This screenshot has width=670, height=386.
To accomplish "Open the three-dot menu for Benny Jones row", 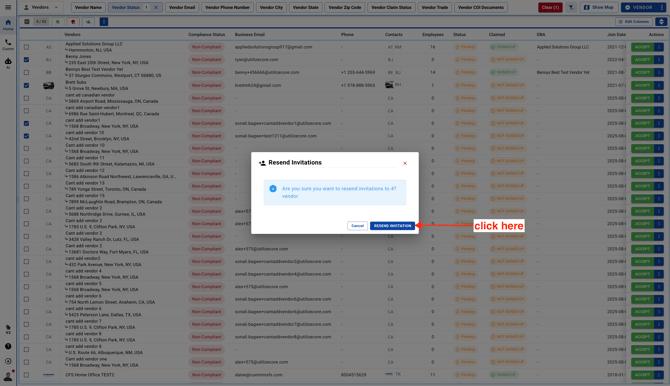I will coord(659,60).
